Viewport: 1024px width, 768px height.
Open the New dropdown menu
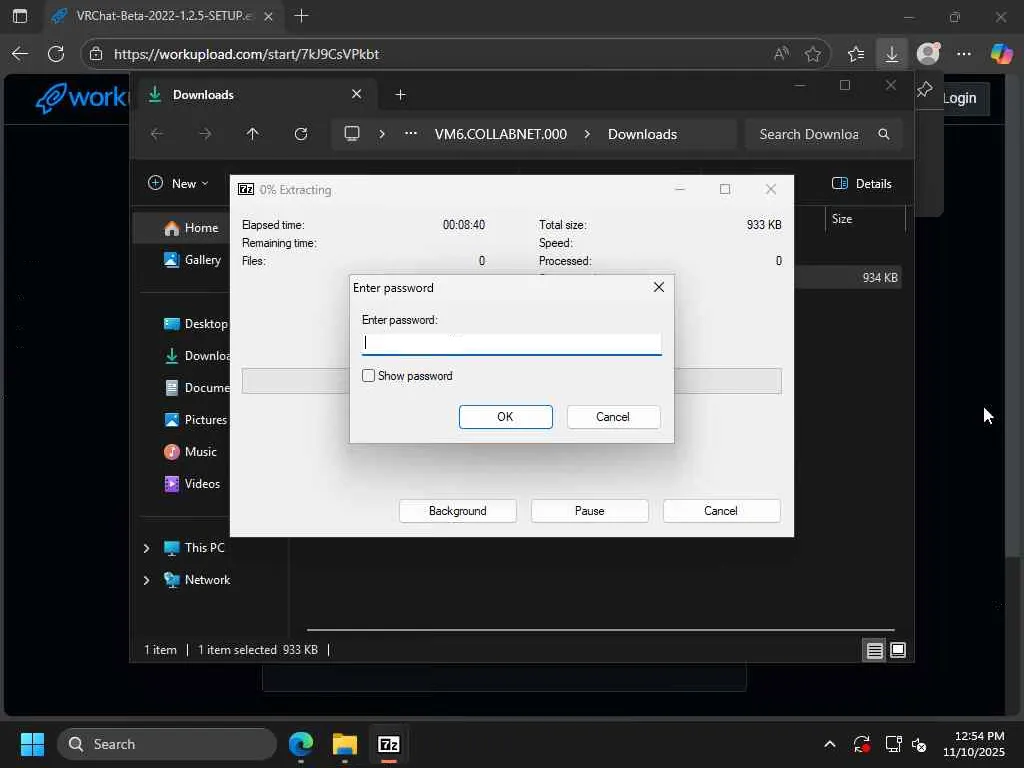point(178,183)
